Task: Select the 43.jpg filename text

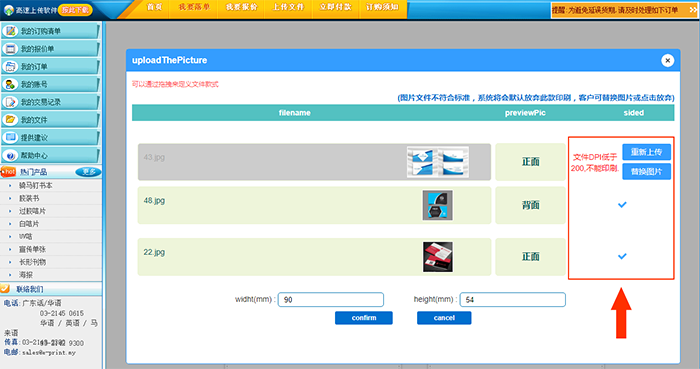Action: point(154,157)
